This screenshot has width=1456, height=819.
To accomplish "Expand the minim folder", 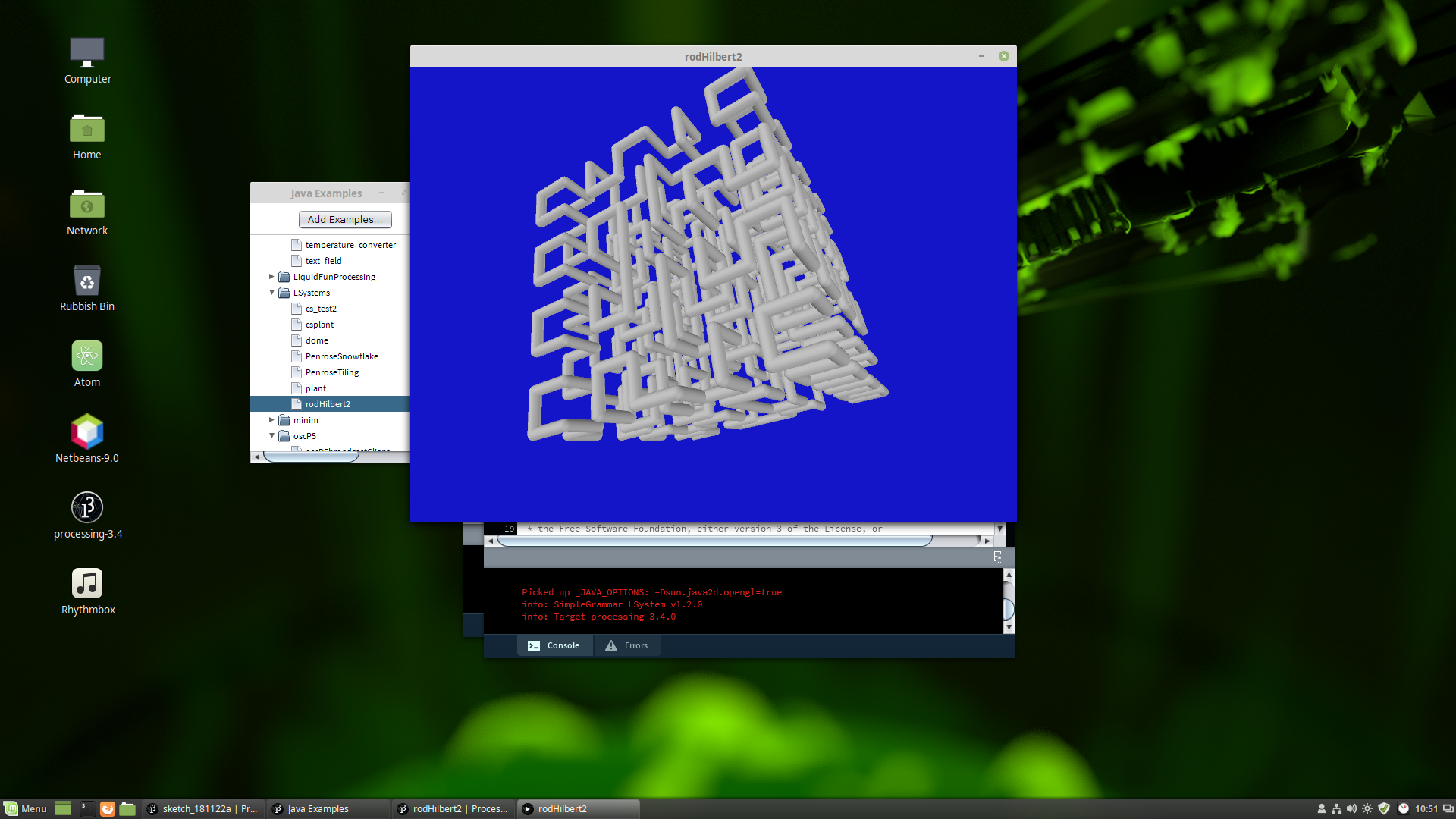I will (x=271, y=419).
